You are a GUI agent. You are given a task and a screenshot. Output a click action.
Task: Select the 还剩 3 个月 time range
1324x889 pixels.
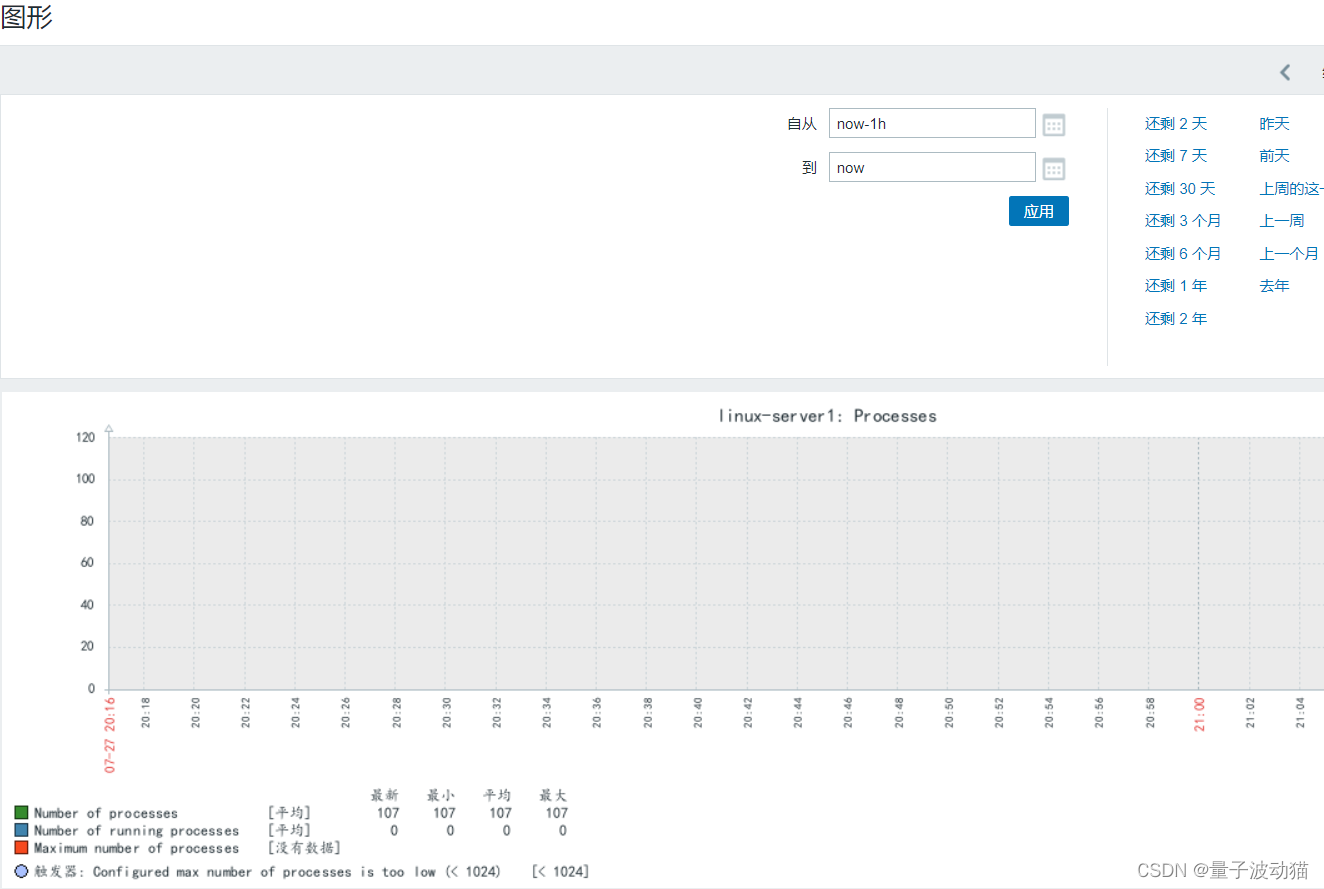point(1183,221)
